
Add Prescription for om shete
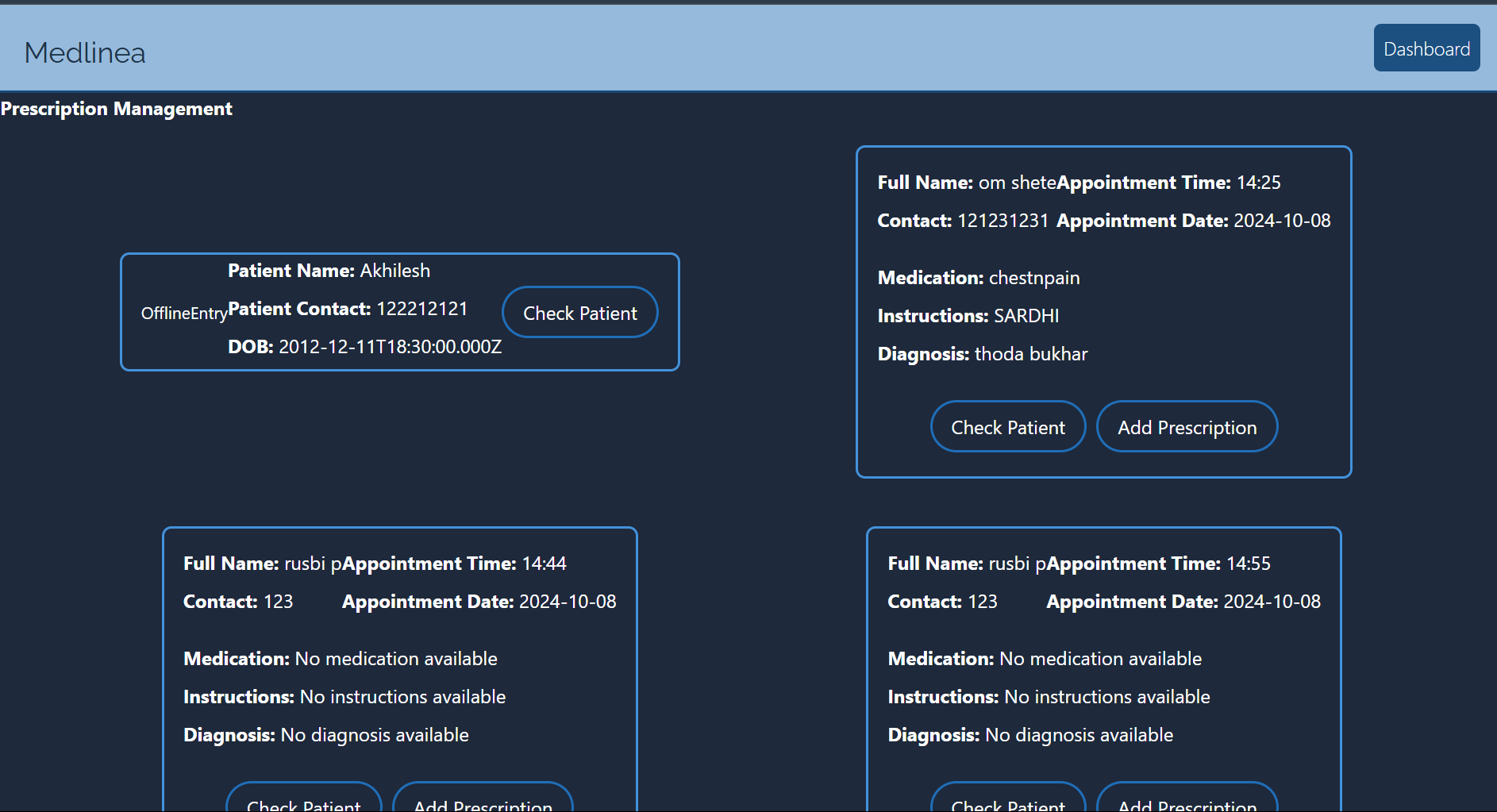point(1187,427)
